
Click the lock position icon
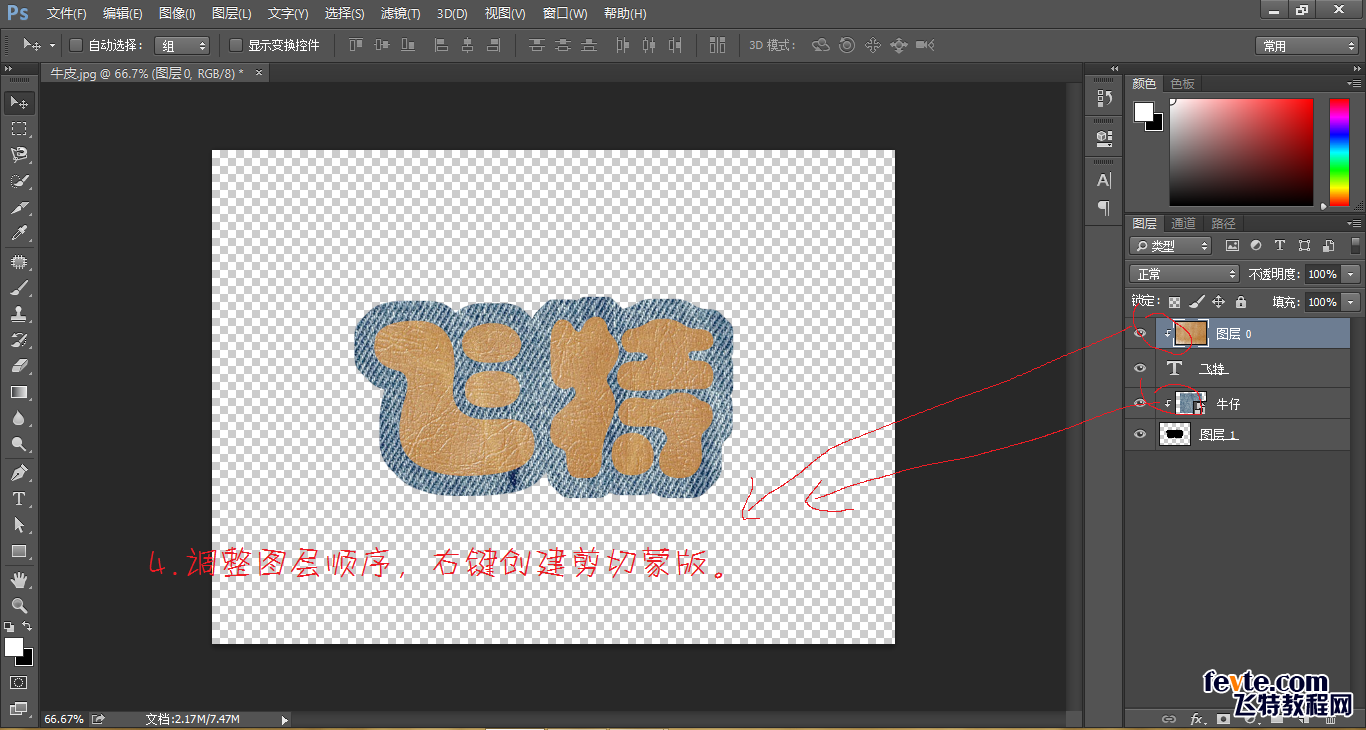click(1218, 302)
